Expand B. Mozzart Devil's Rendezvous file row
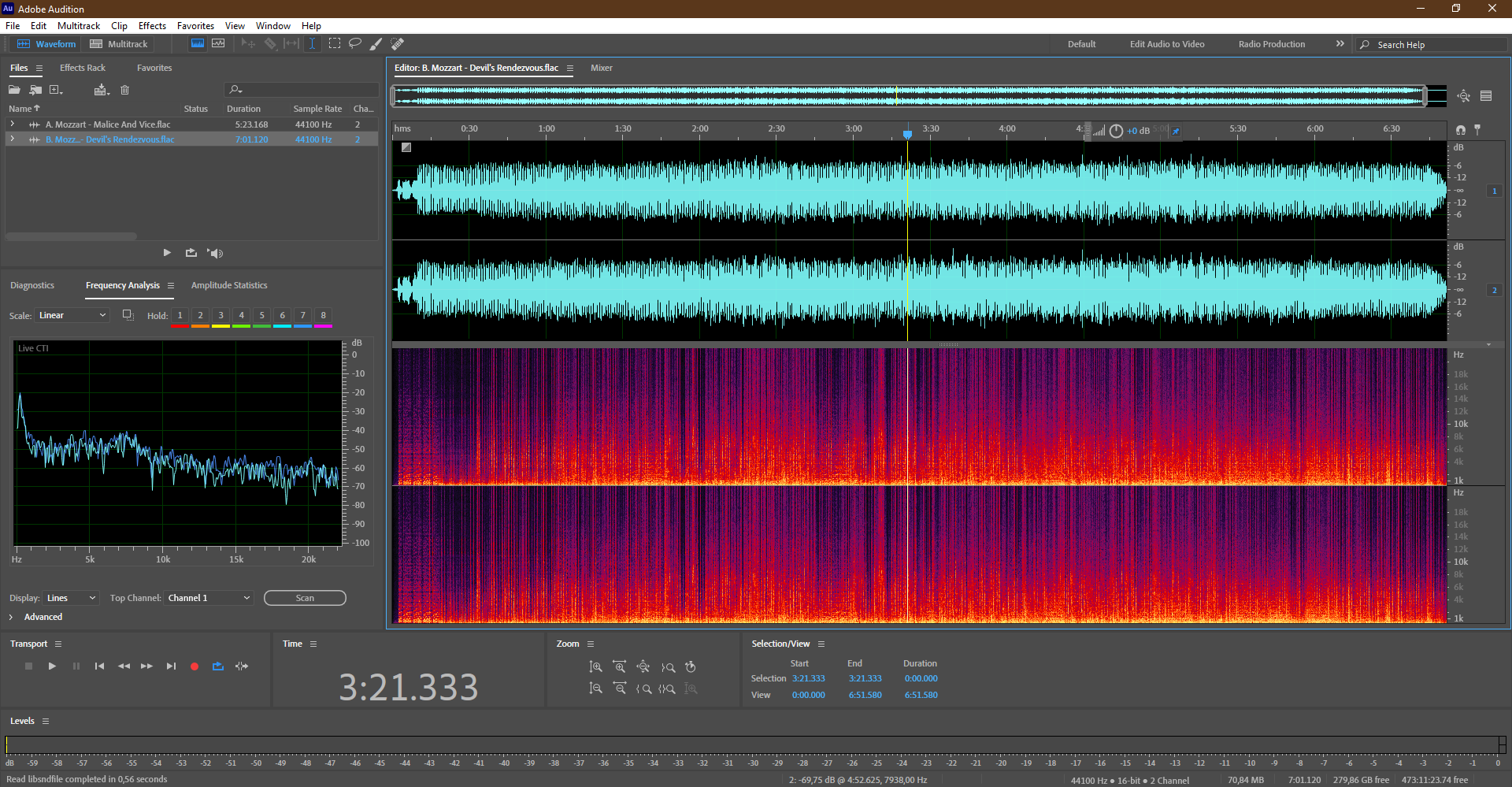Image resolution: width=1512 pixels, height=787 pixels. click(13, 139)
